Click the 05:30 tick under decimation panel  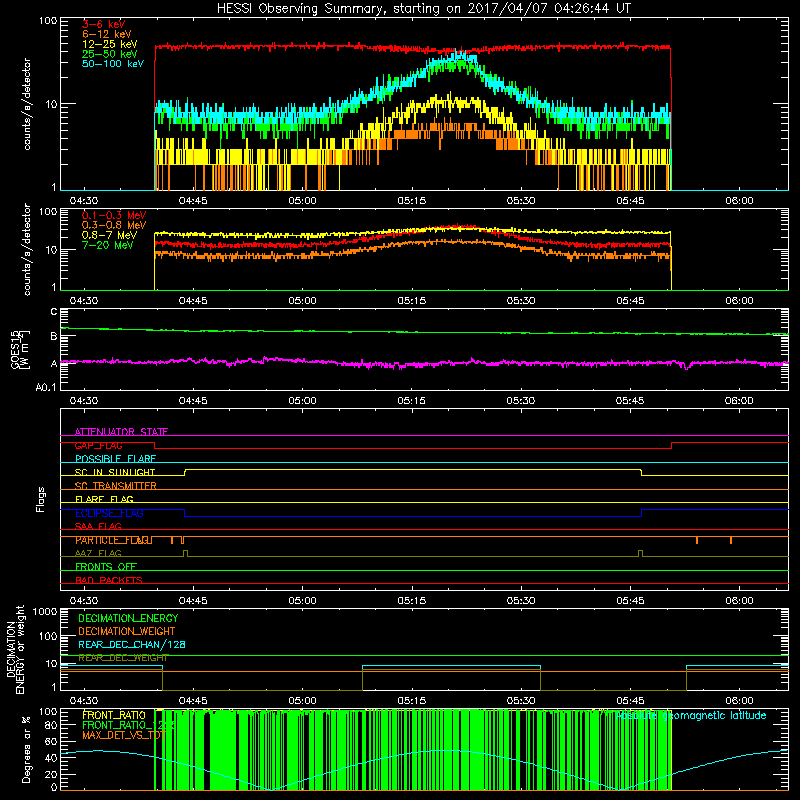(x=521, y=701)
